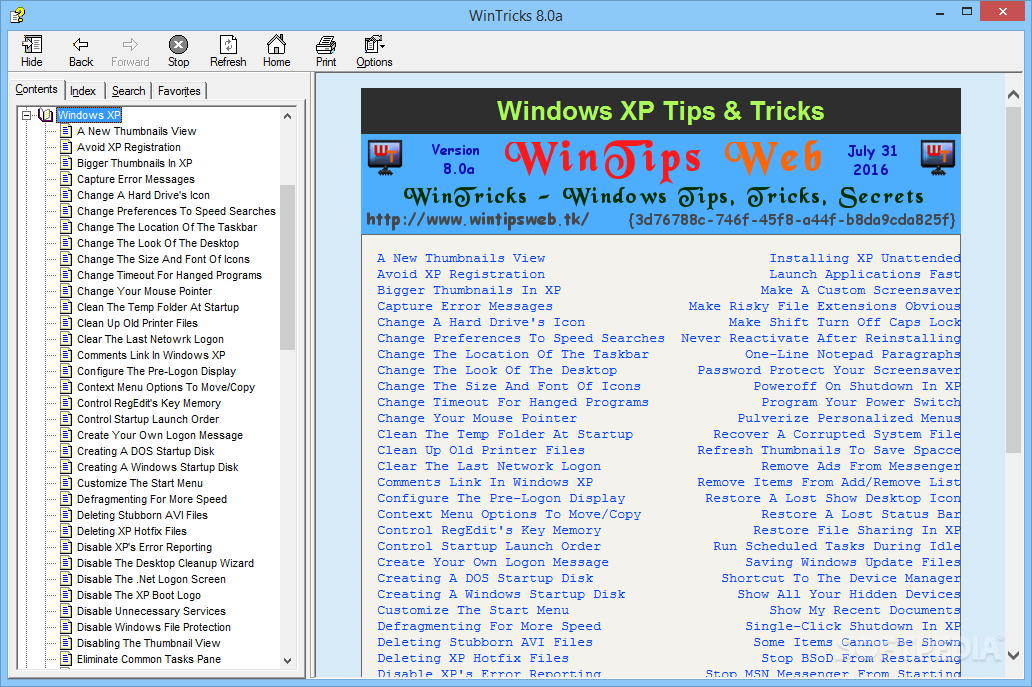The height and width of the screenshot is (687, 1032).
Task: Open Disabling The Thumbnail View tree topic
Action: click(148, 643)
